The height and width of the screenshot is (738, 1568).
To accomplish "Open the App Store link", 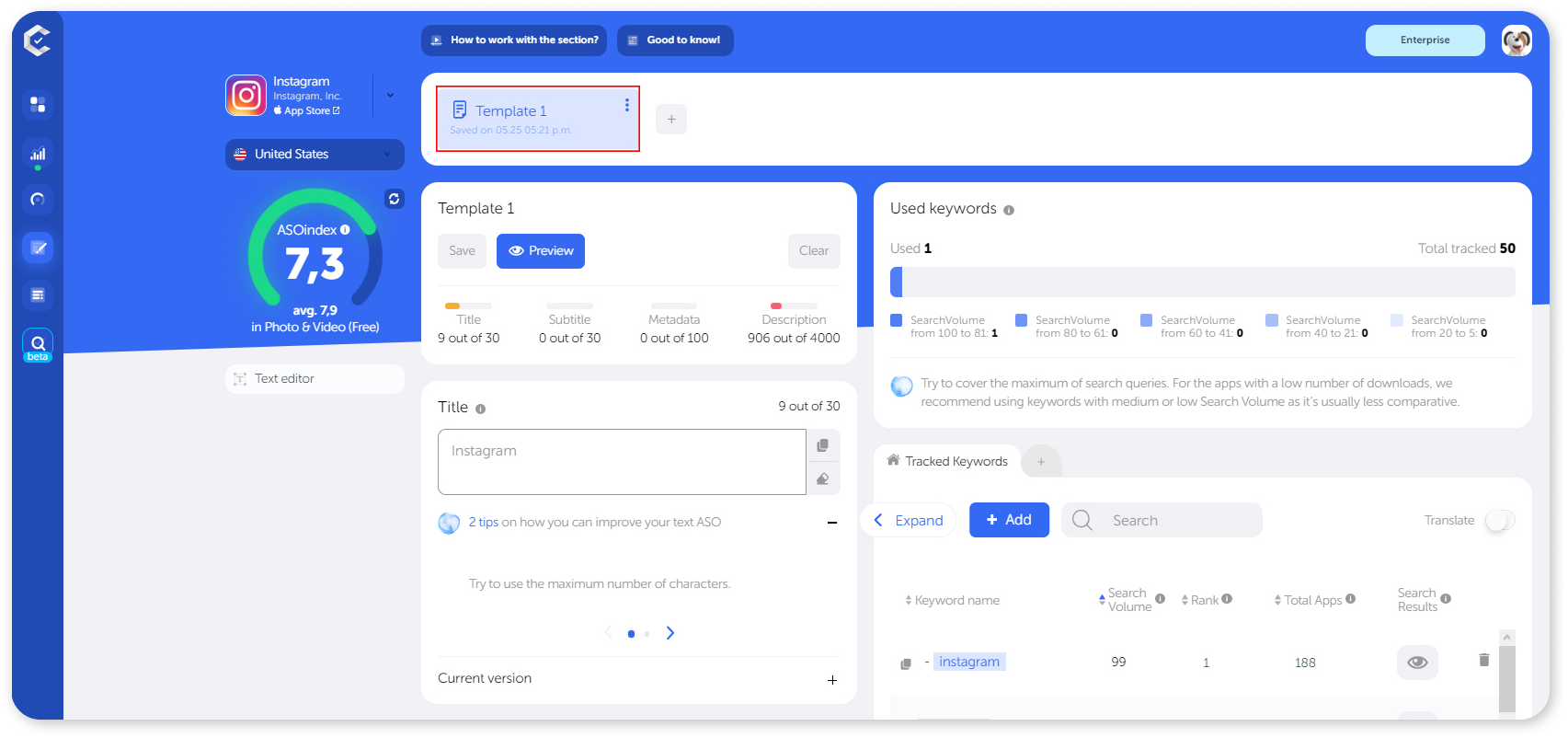I will point(306,110).
